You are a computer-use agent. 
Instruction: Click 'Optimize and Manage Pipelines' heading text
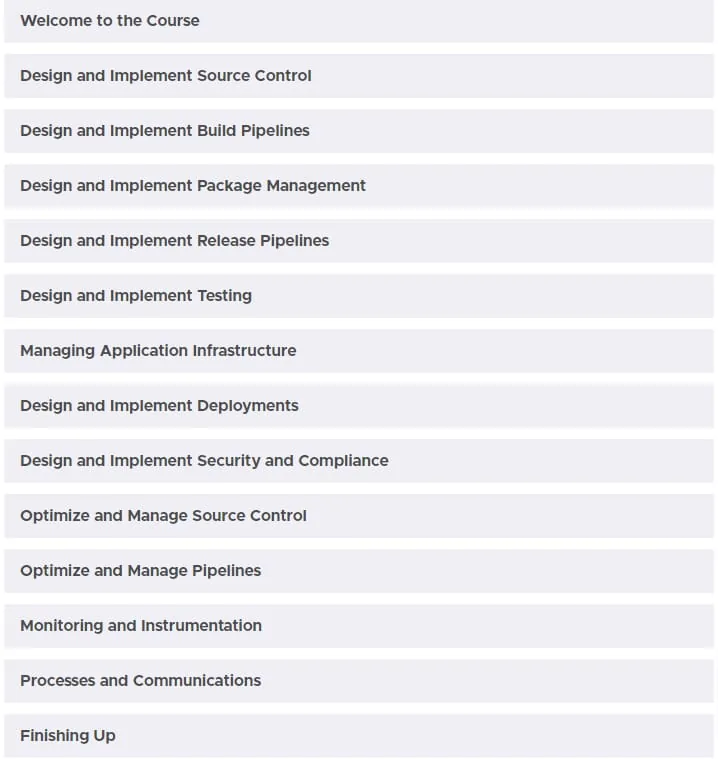[x=141, y=571]
